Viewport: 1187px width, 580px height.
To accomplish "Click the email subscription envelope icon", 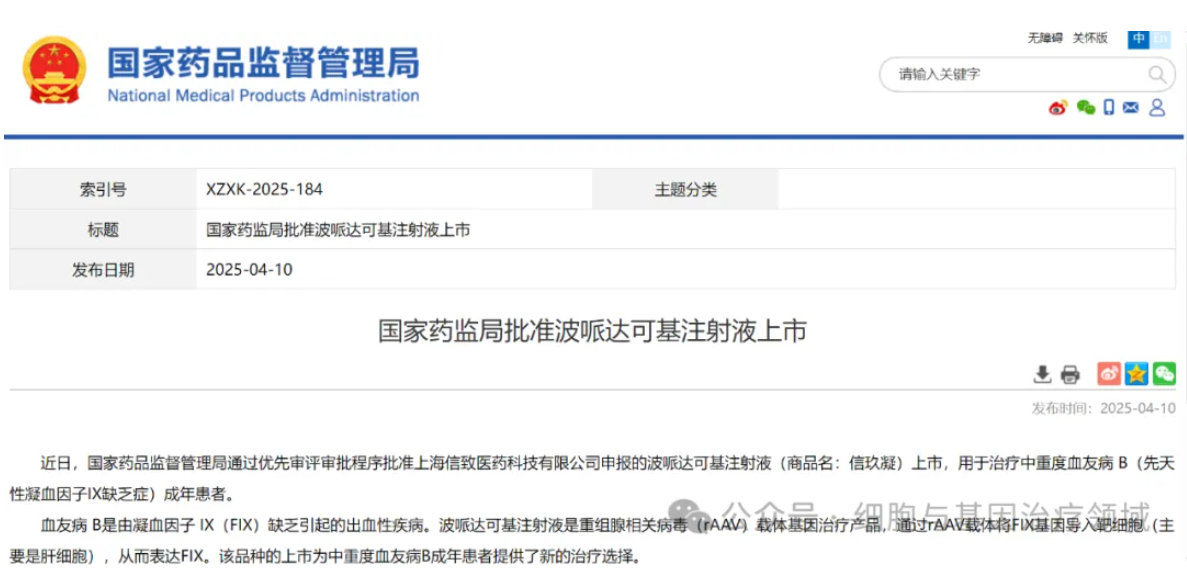I will click(1129, 107).
